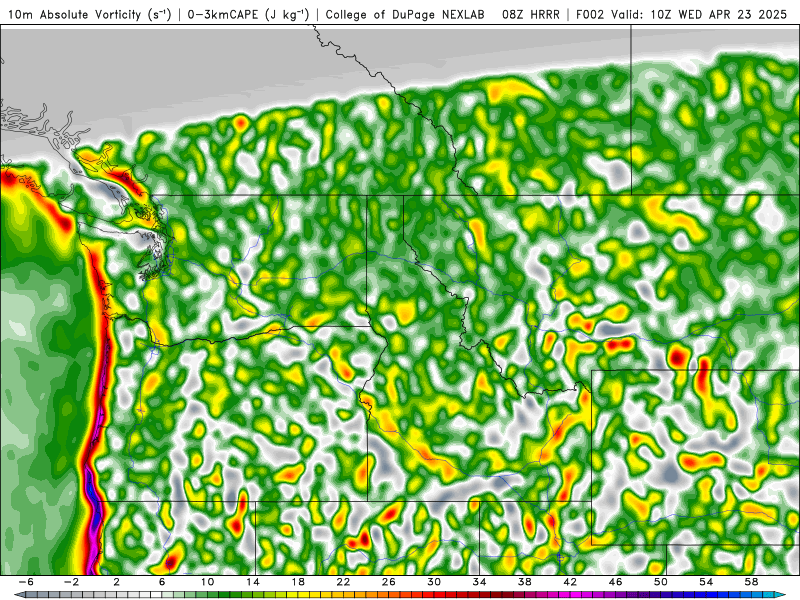Click the '54' colorbar label

tap(706, 582)
